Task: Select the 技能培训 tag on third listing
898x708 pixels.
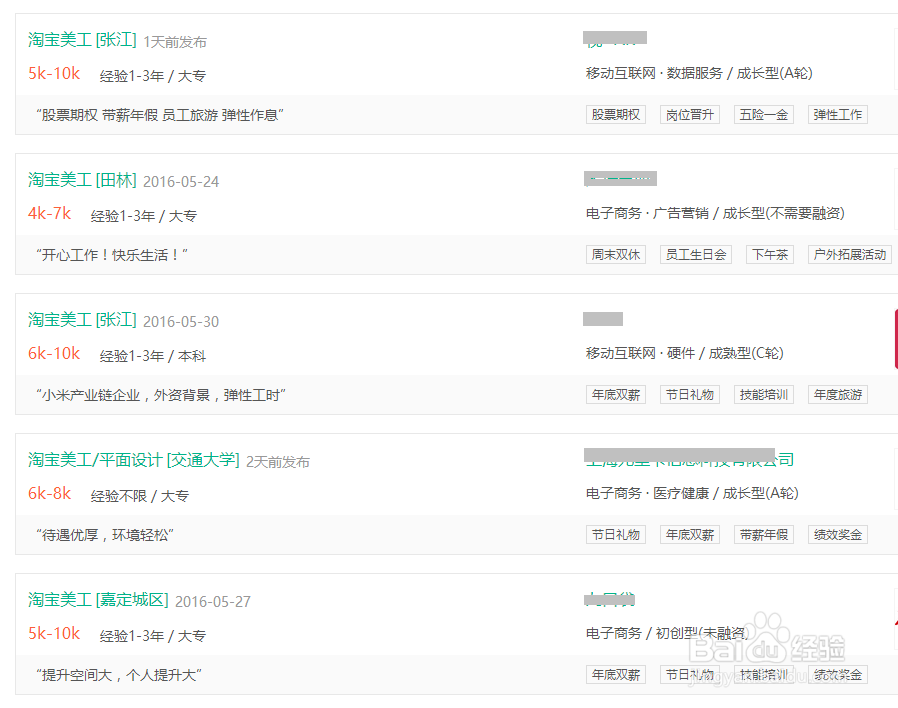Action: click(x=763, y=394)
